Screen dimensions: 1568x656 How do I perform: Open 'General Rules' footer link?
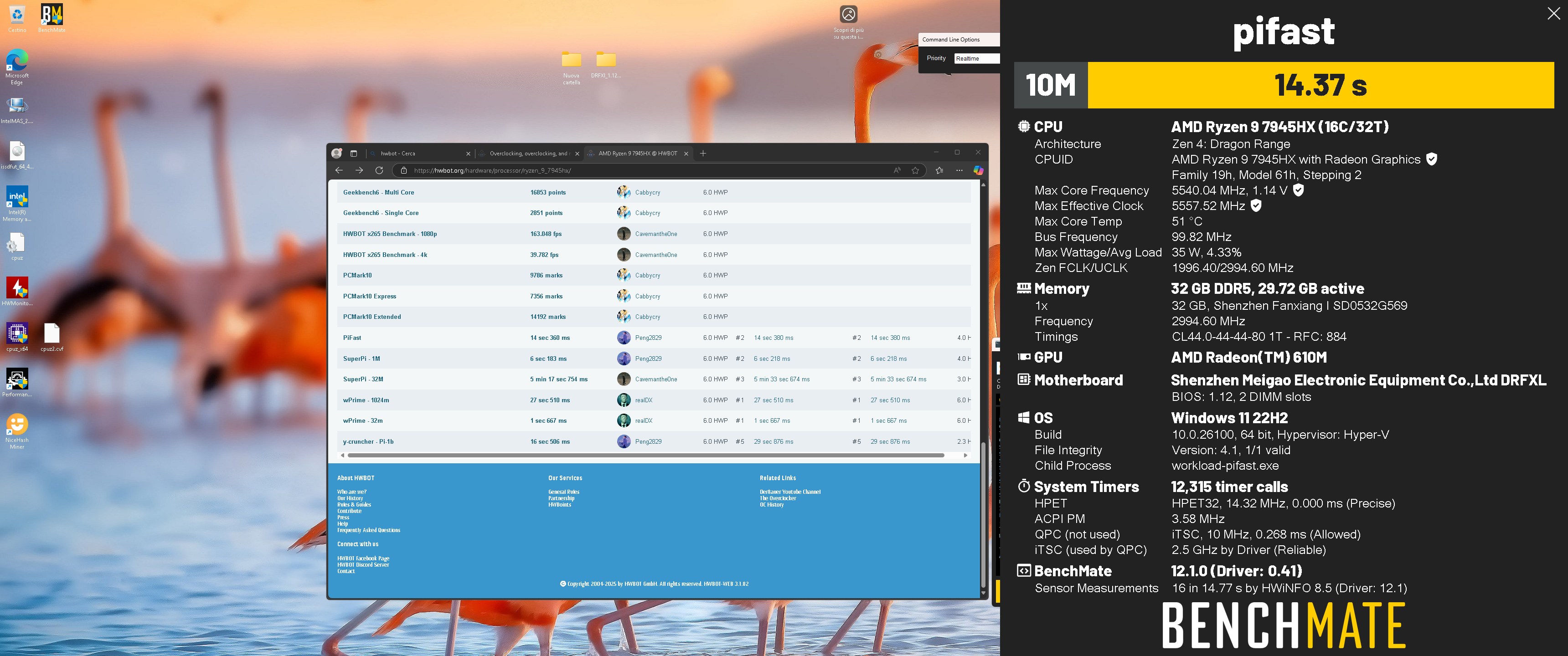point(564,492)
